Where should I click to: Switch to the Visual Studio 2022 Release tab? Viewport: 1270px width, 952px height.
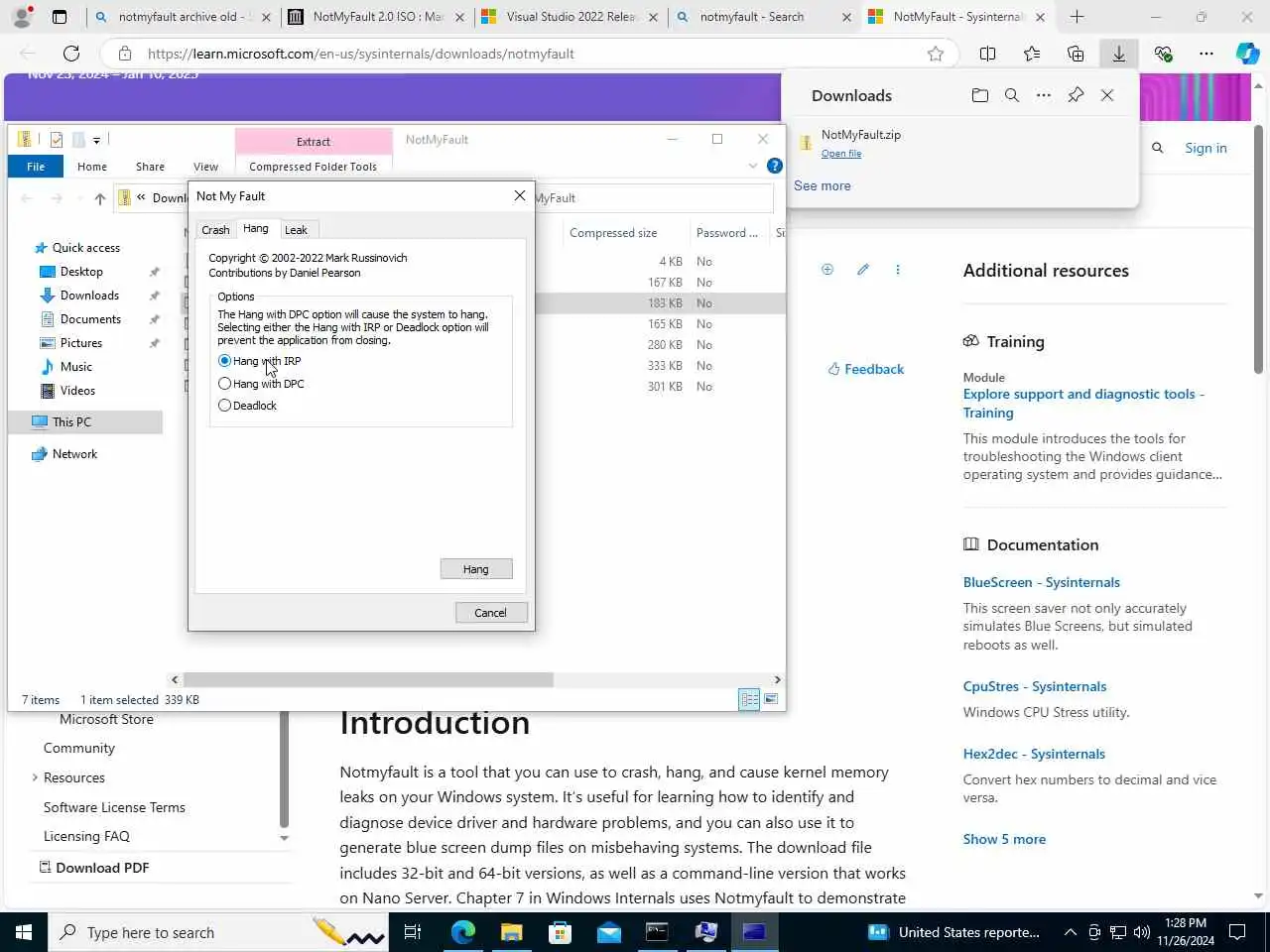coord(570,17)
